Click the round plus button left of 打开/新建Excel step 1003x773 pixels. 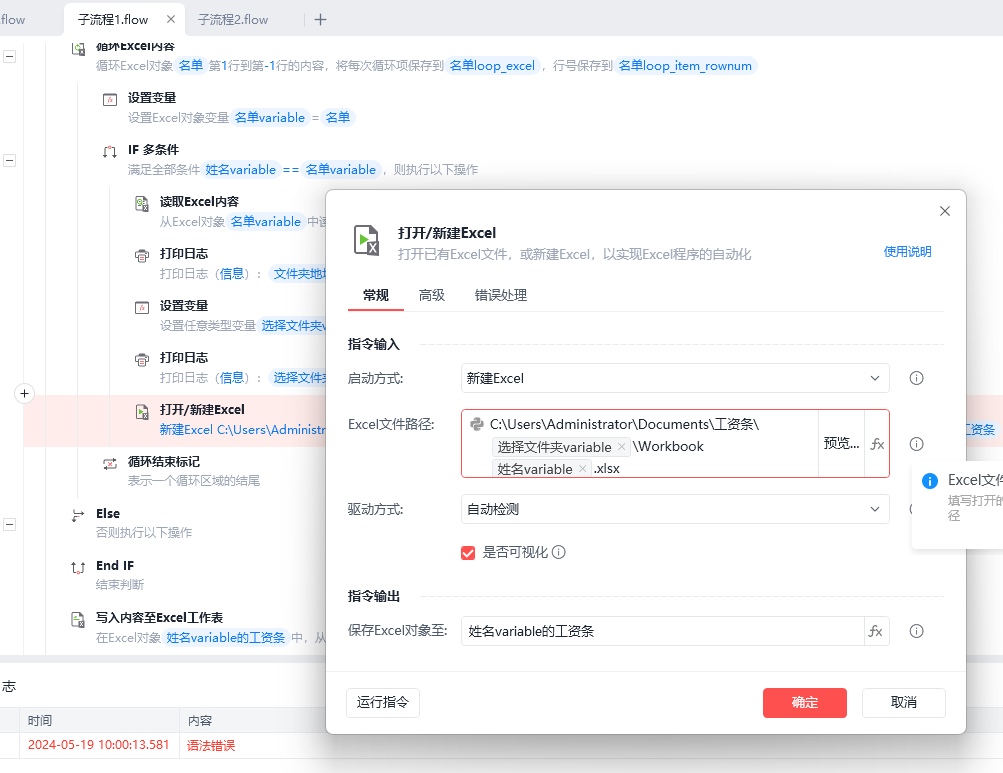25,394
